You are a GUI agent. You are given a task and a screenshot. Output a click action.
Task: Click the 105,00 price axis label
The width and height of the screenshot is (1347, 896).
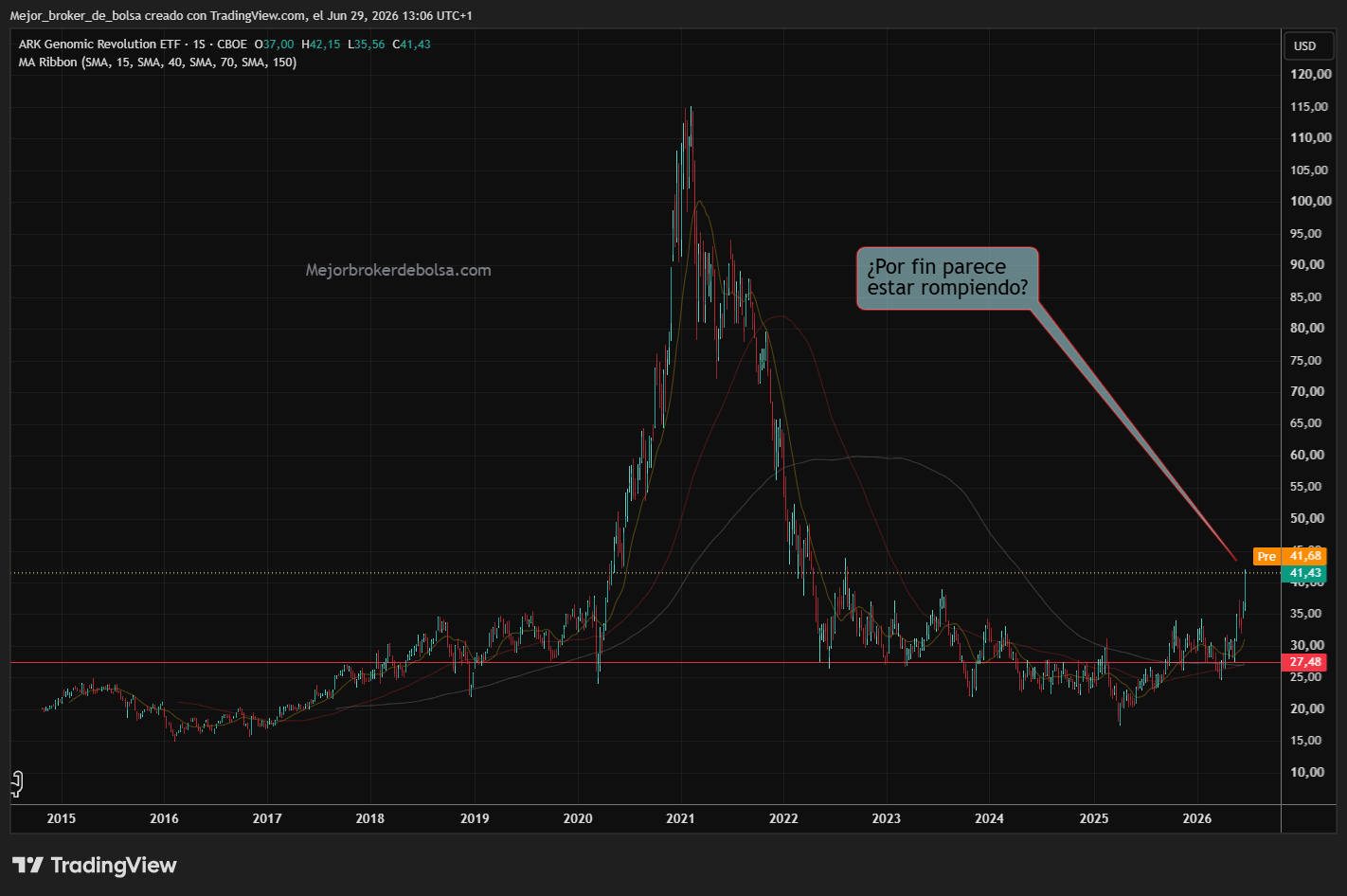(1311, 170)
